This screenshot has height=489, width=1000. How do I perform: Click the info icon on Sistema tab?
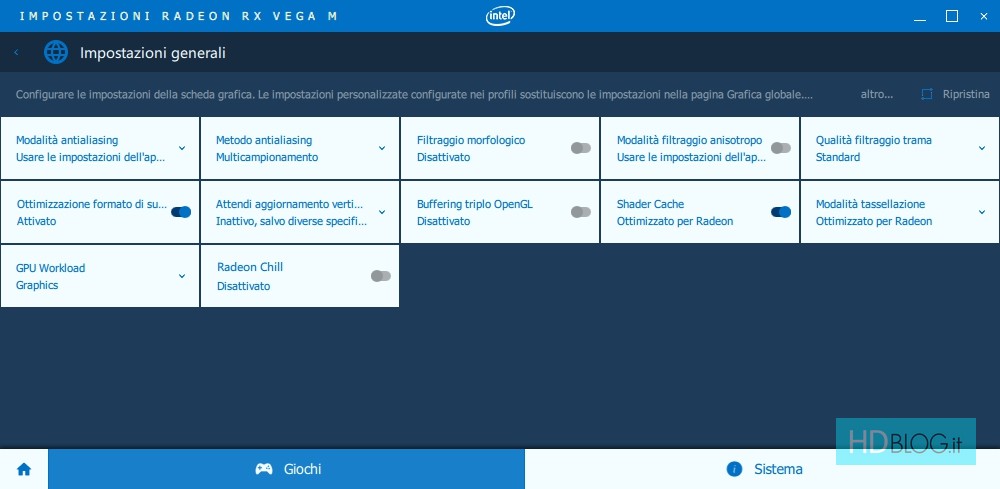734,469
